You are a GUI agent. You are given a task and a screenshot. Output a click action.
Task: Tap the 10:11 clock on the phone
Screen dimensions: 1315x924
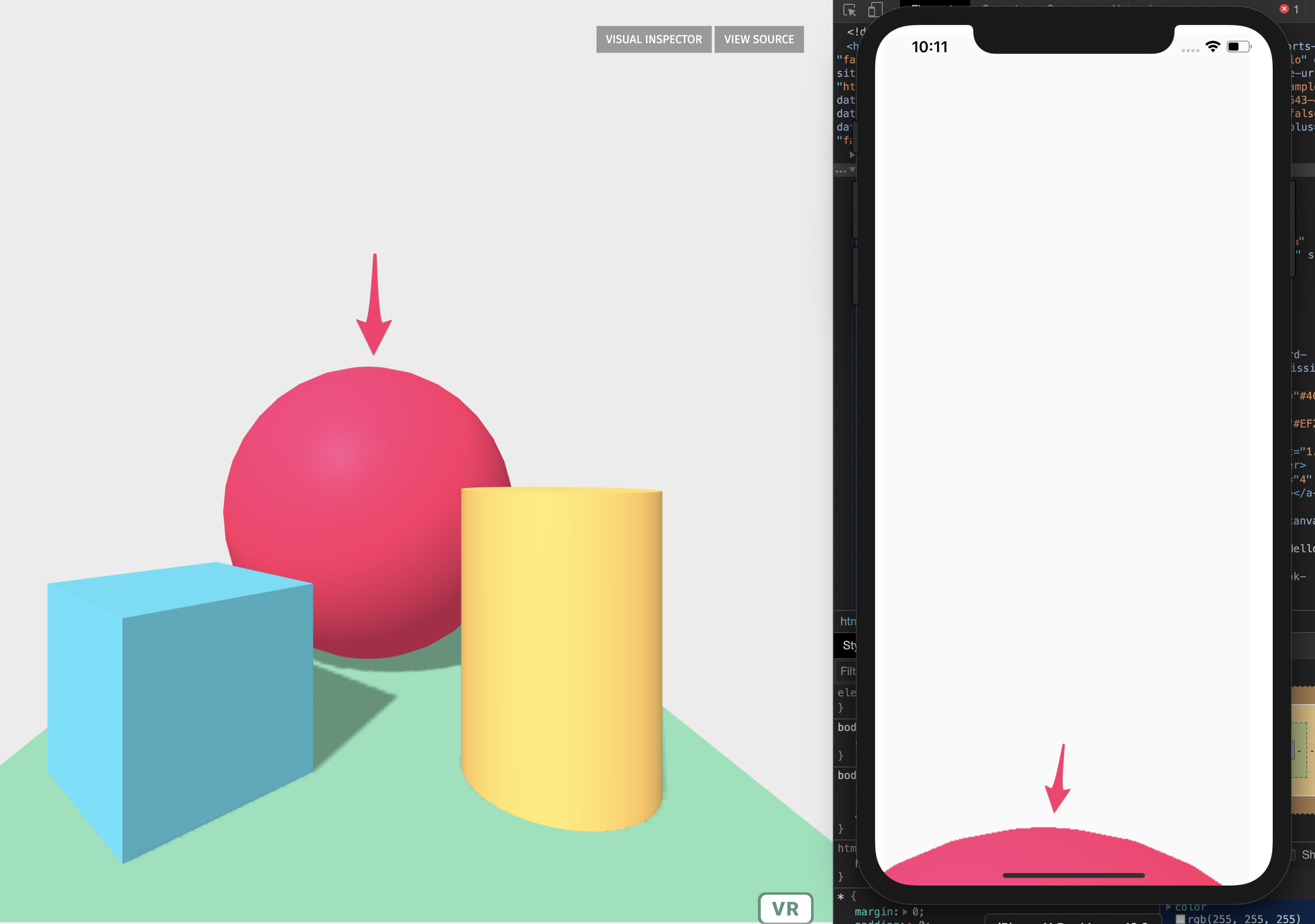(929, 47)
